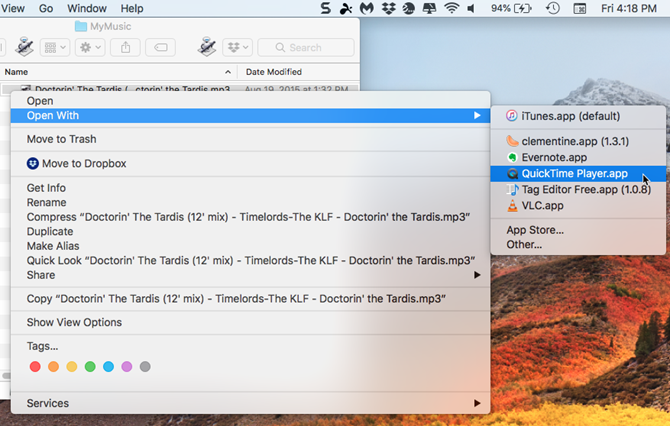
Task: Click the Wi-Fi menu bar icon
Action: 452,8
